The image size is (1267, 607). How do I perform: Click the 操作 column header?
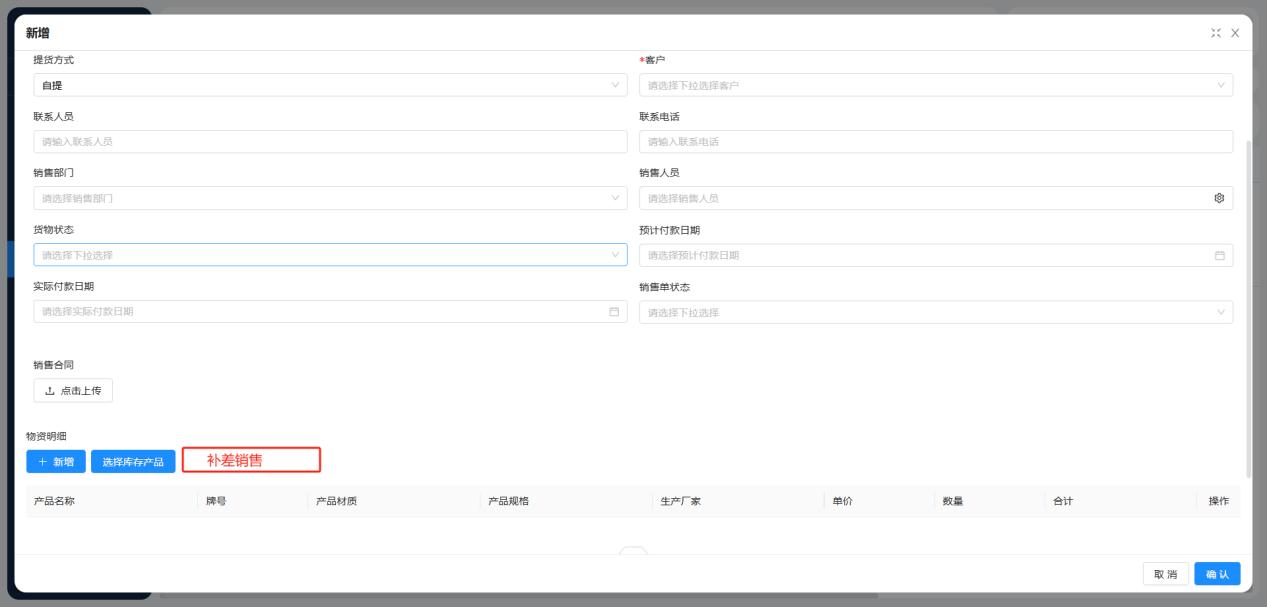click(1219, 501)
